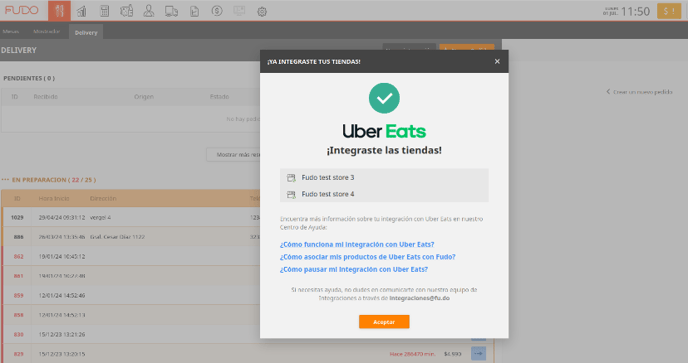Image resolution: width=688 pixels, height=363 pixels.
Task: Open order 886 row
Action: [248, 237]
